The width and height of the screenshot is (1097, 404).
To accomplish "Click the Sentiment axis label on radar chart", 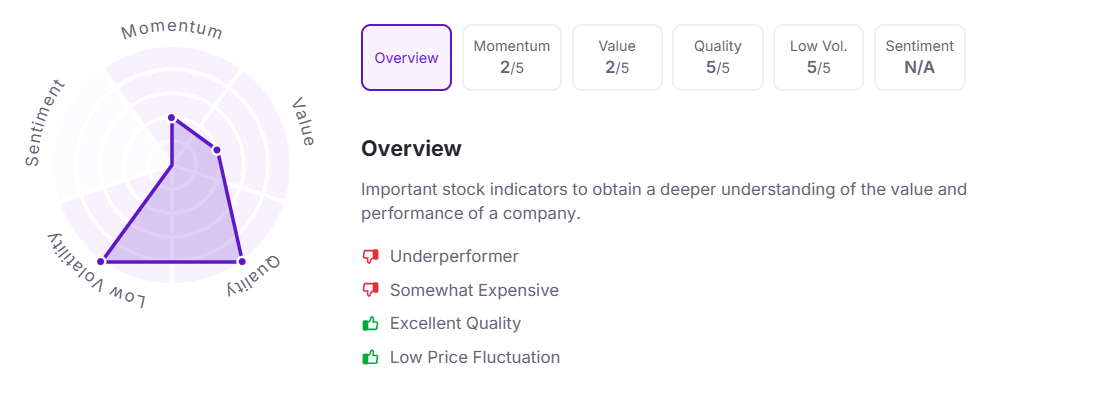I will (45, 123).
